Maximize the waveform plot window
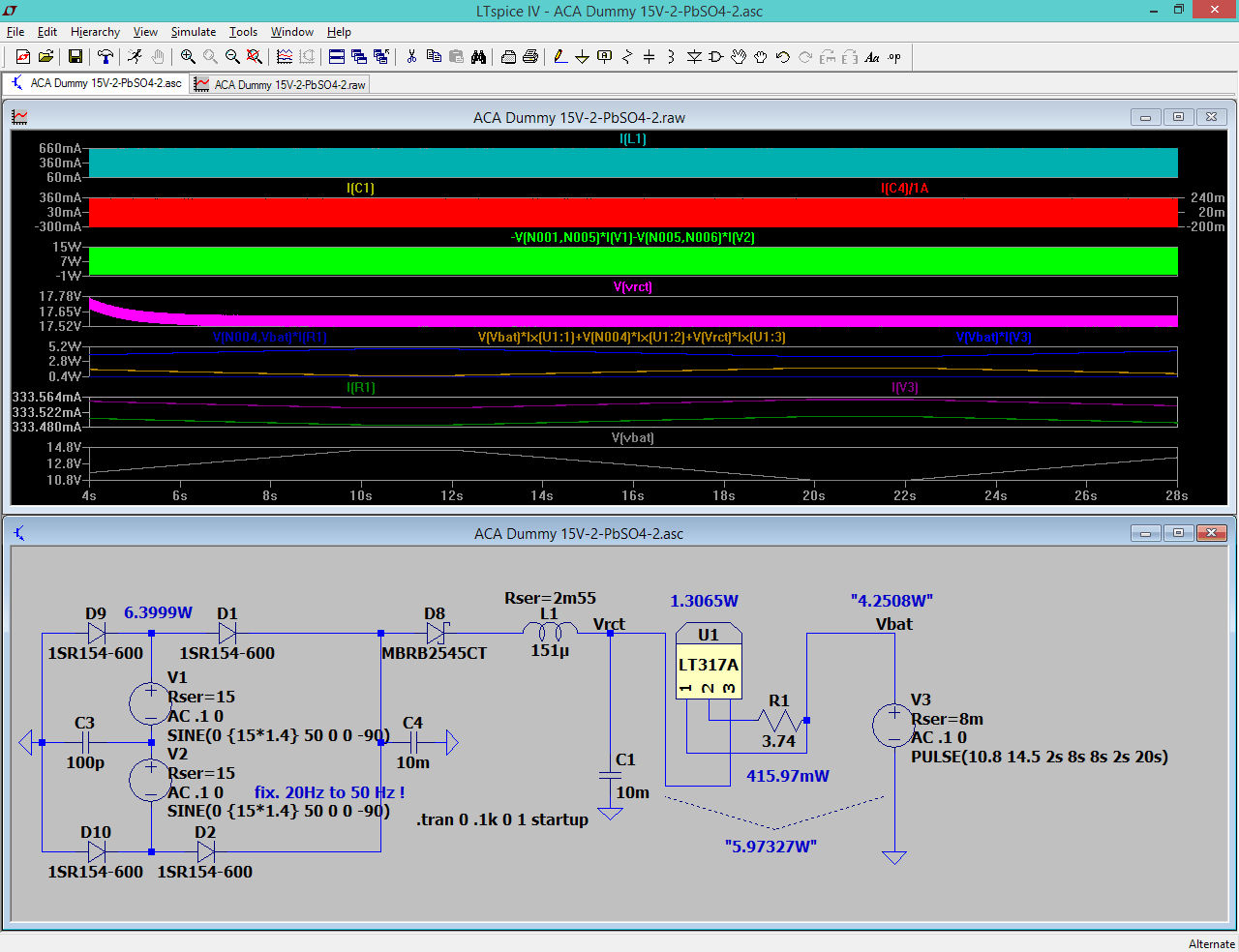Screen dimensions: 1239x952 [1178, 117]
